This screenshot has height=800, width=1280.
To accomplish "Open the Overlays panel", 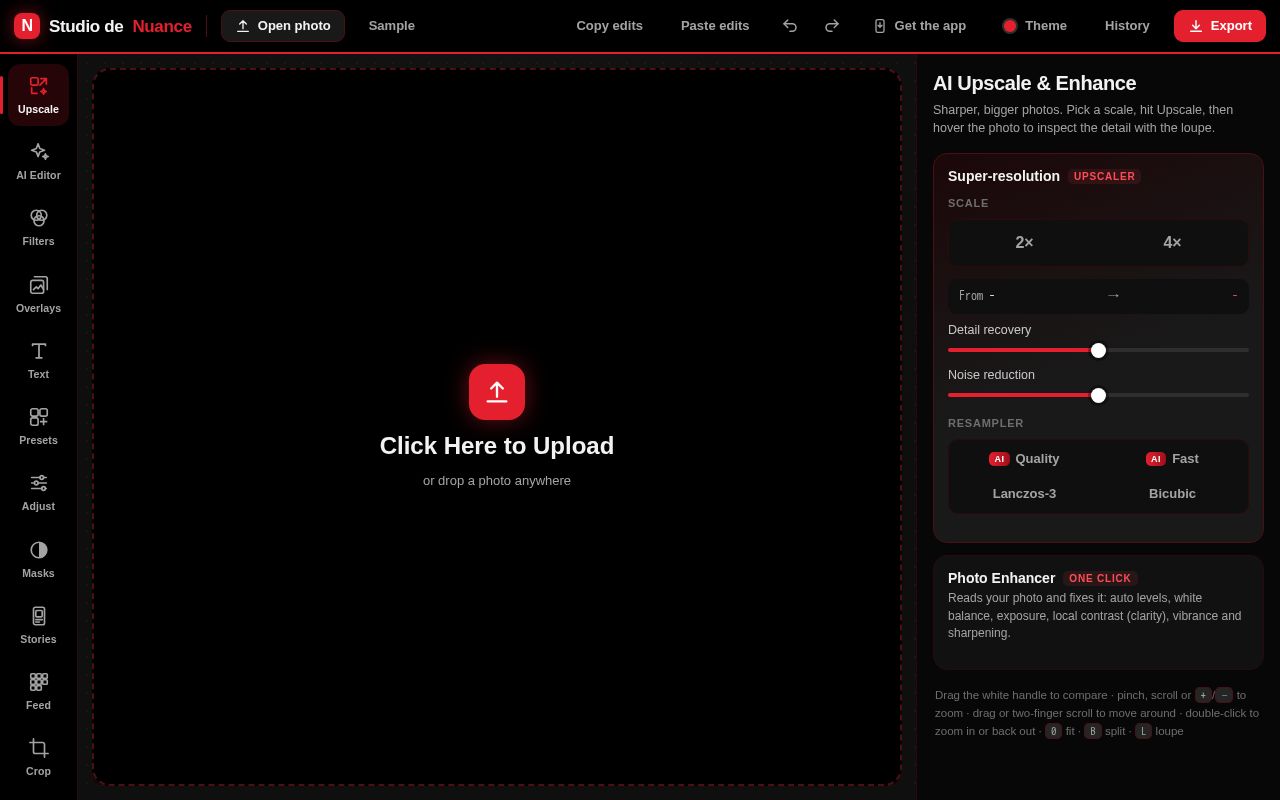I will click(38, 294).
